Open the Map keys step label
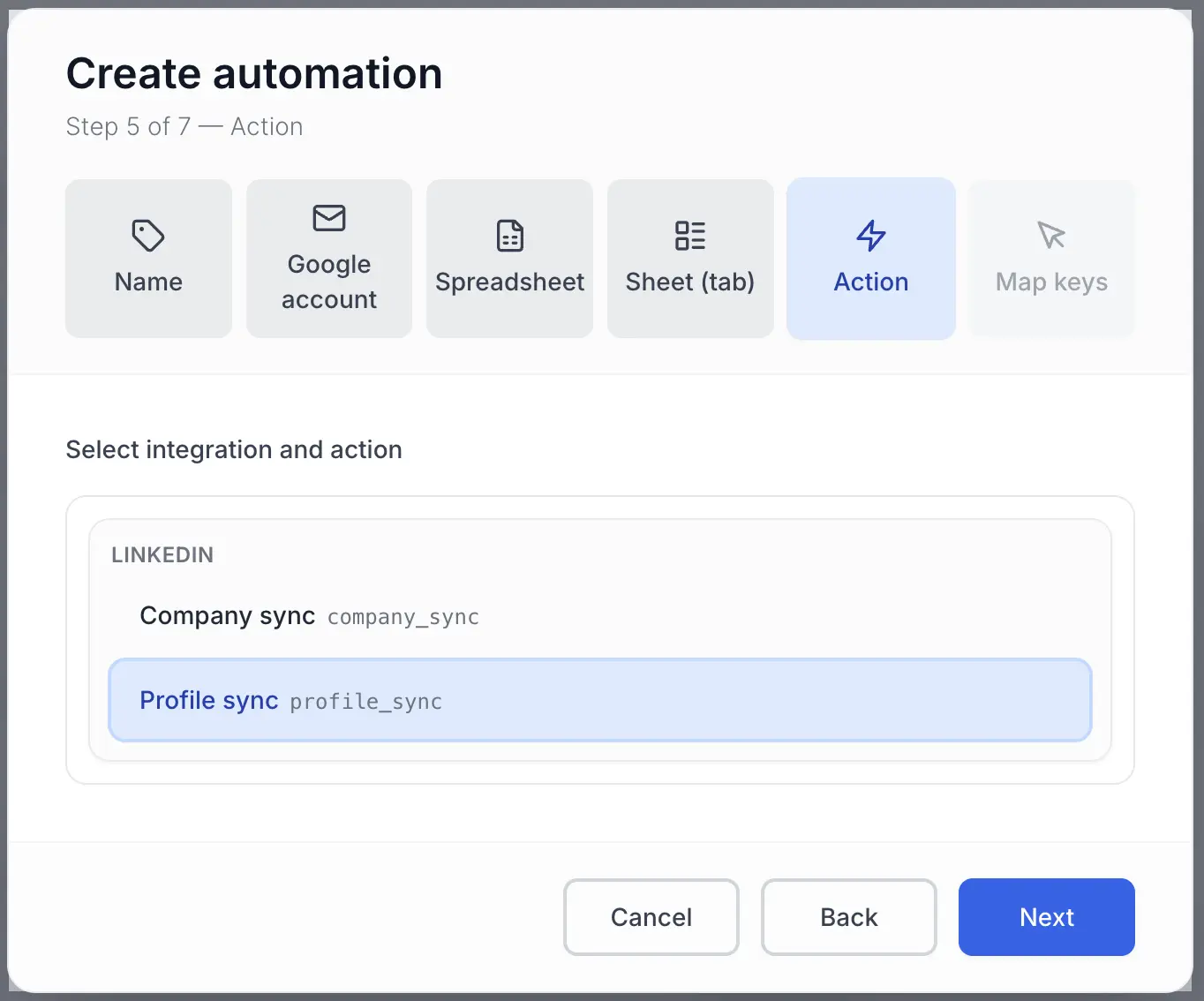The image size is (1204, 1001). (1051, 282)
